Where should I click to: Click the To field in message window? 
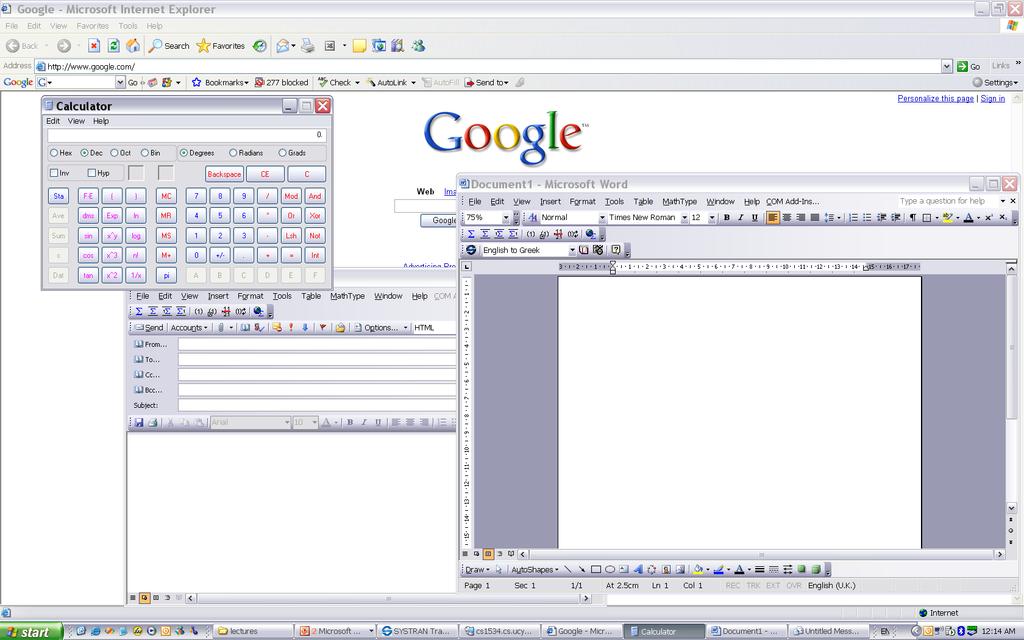(317, 359)
